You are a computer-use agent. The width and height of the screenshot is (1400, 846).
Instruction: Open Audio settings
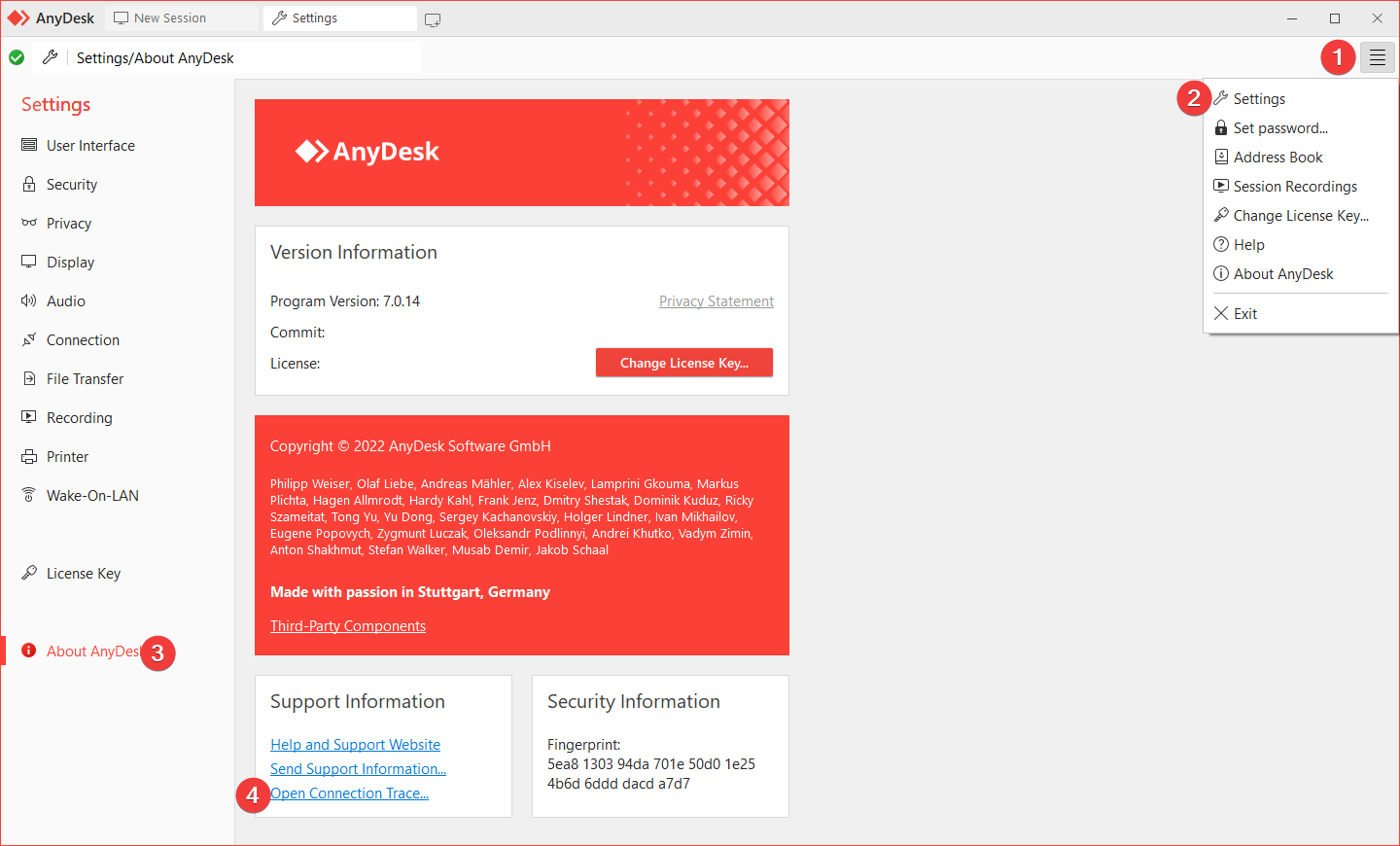click(x=66, y=300)
